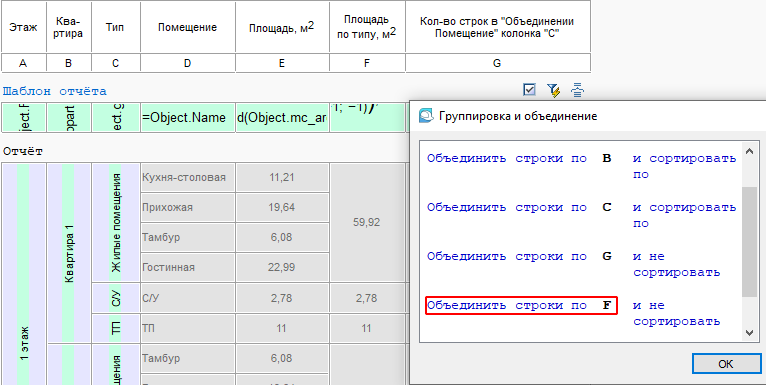Select the 'Кухня-столовая' room cell

click(x=188, y=177)
